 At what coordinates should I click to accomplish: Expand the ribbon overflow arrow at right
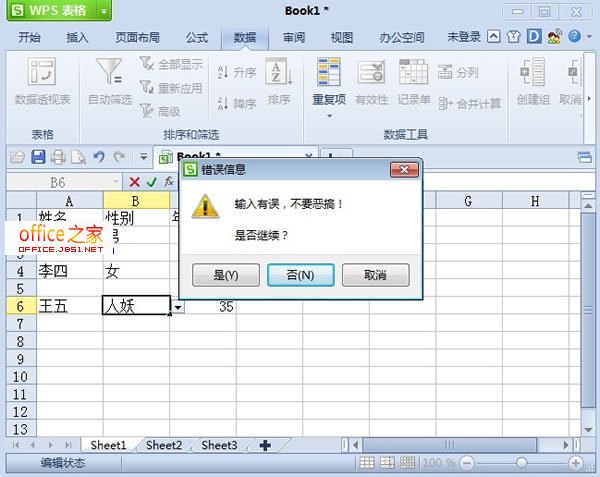click(x=589, y=99)
